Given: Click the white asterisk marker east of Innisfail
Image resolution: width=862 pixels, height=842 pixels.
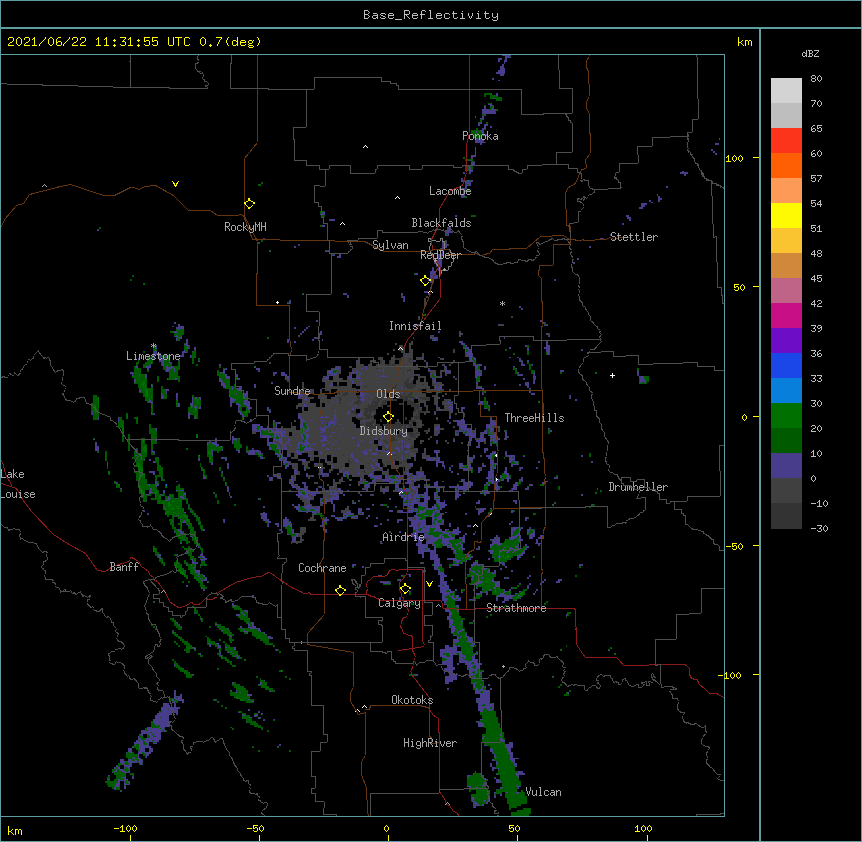Looking at the screenshot, I should [502, 303].
